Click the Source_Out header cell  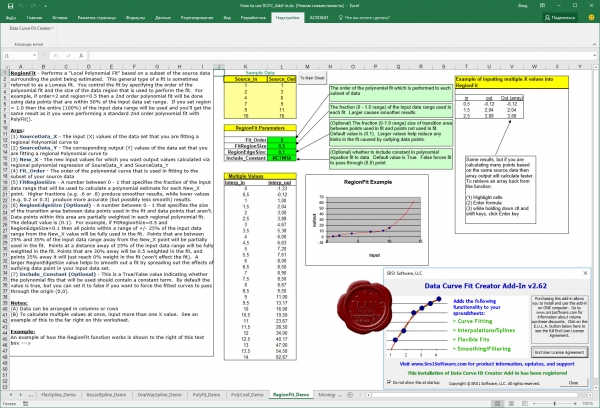click(x=282, y=79)
